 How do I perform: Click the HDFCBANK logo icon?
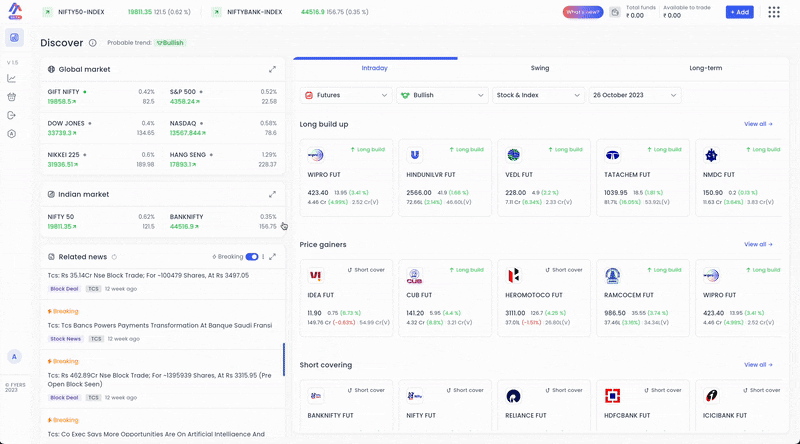[612, 396]
